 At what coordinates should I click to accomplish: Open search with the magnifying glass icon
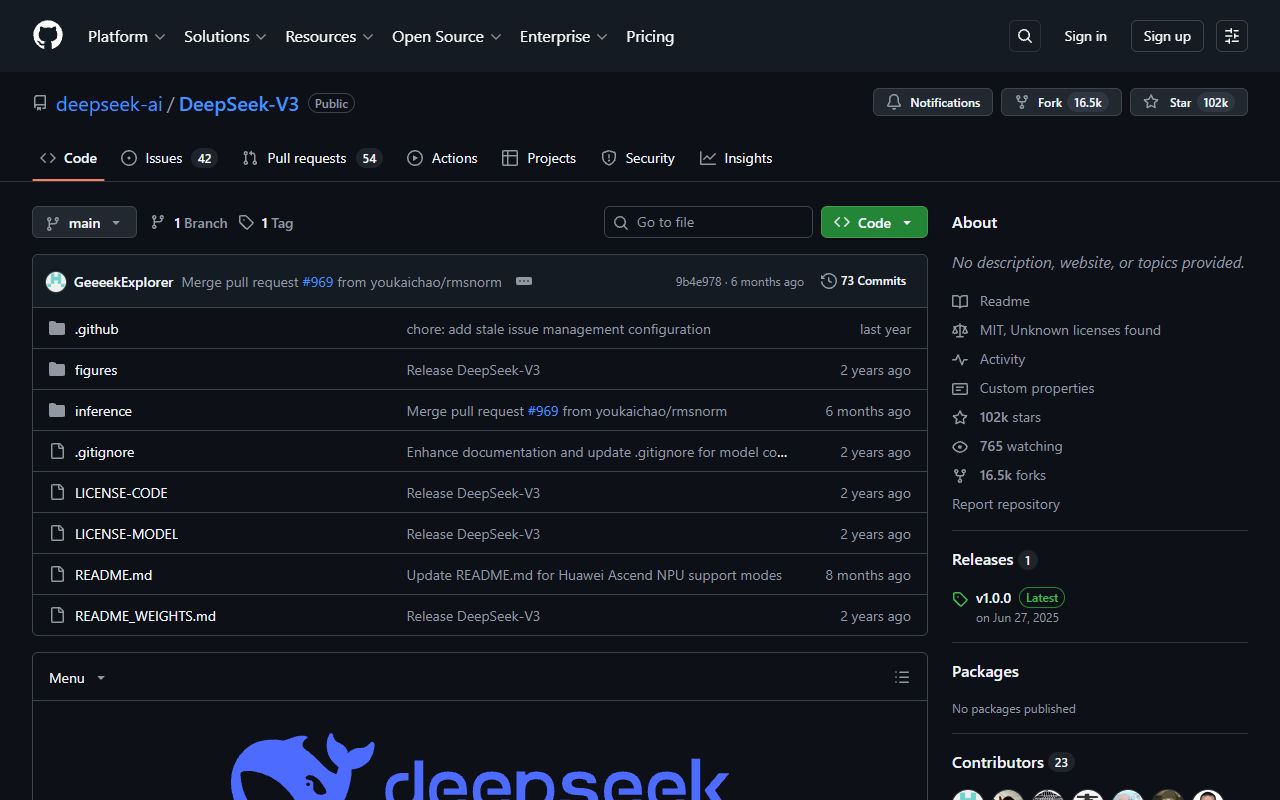point(1024,36)
